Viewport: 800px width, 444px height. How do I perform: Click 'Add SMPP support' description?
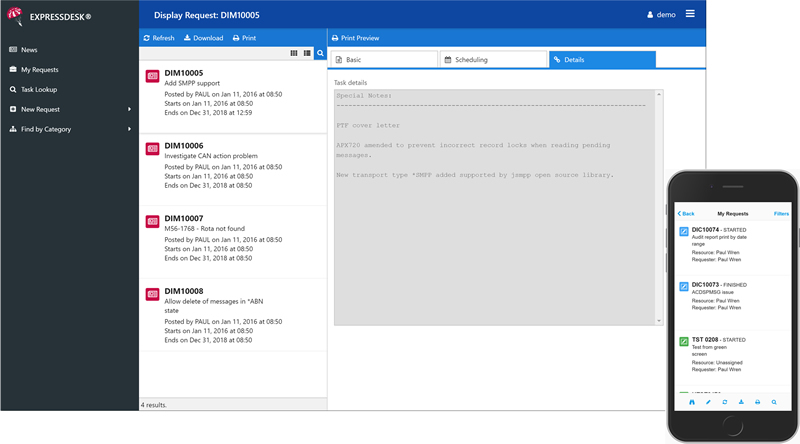pyautogui.click(x=192, y=83)
